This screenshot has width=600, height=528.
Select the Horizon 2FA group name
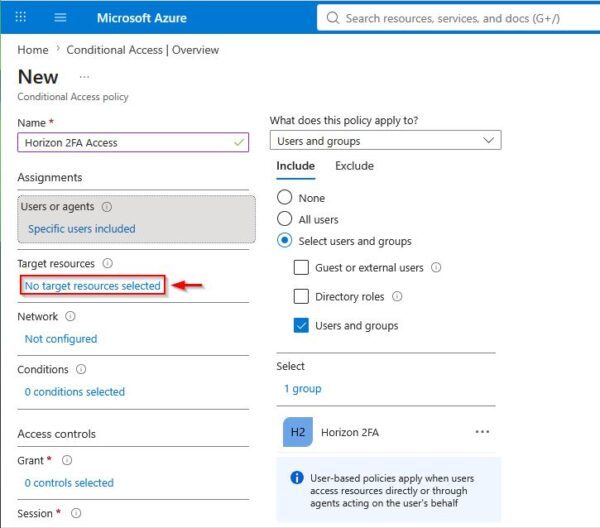click(x=350, y=432)
